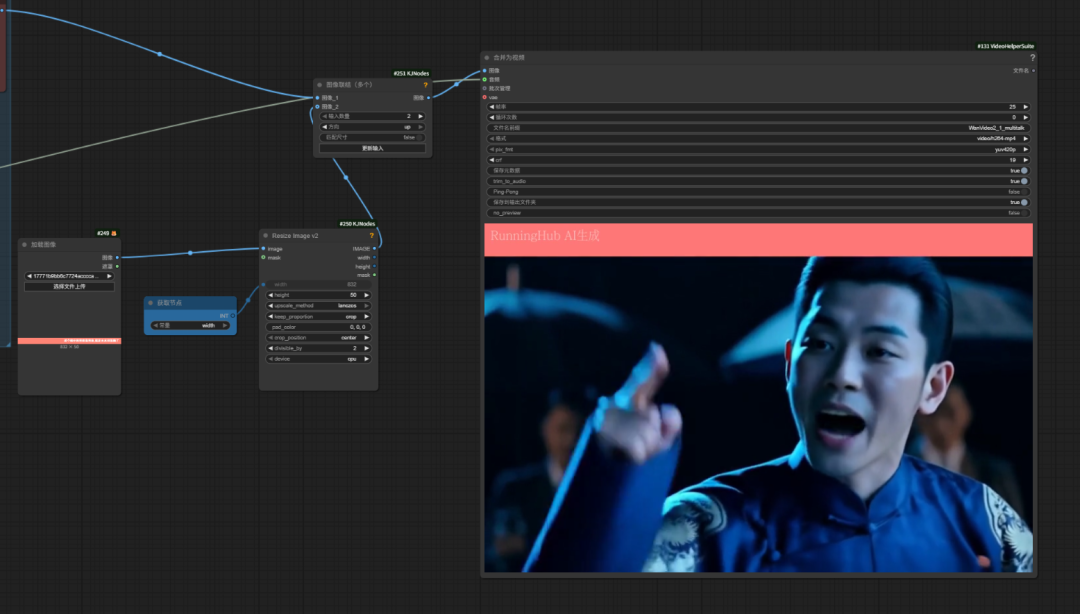This screenshot has width=1080, height=614.
Task: Decrease the crf value
Action: tap(492, 160)
